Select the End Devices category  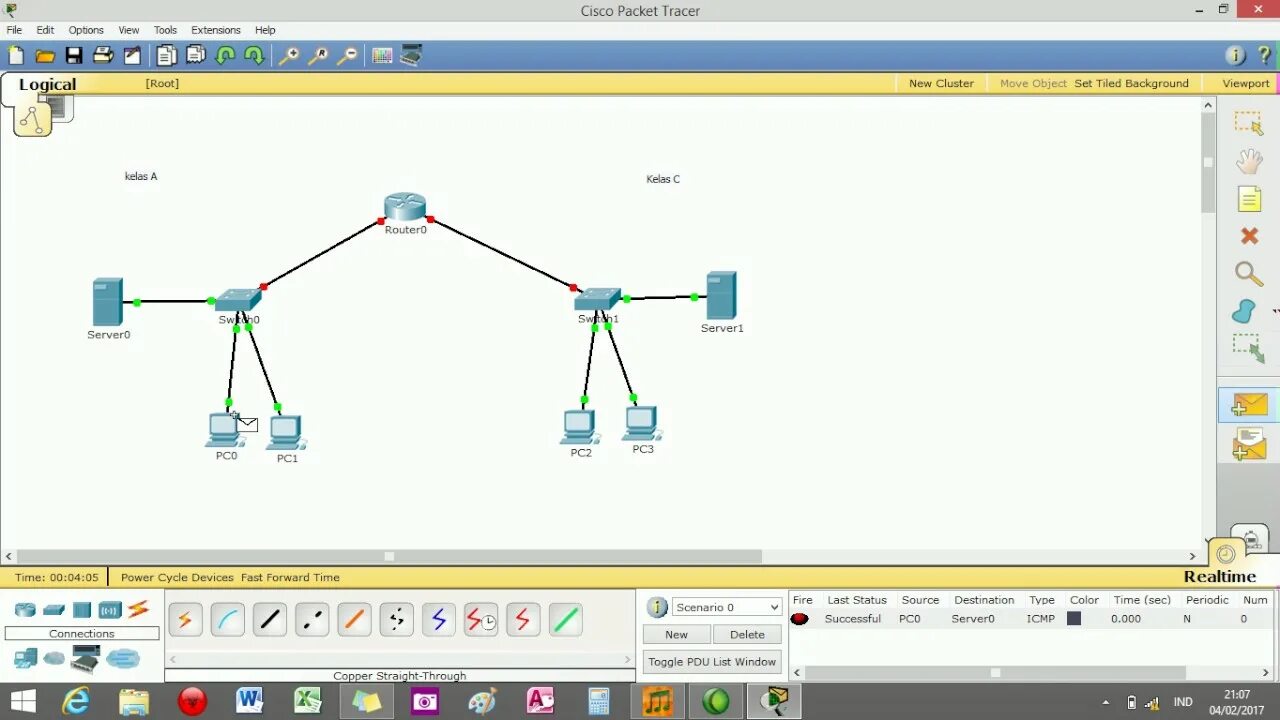(x=25, y=658)
